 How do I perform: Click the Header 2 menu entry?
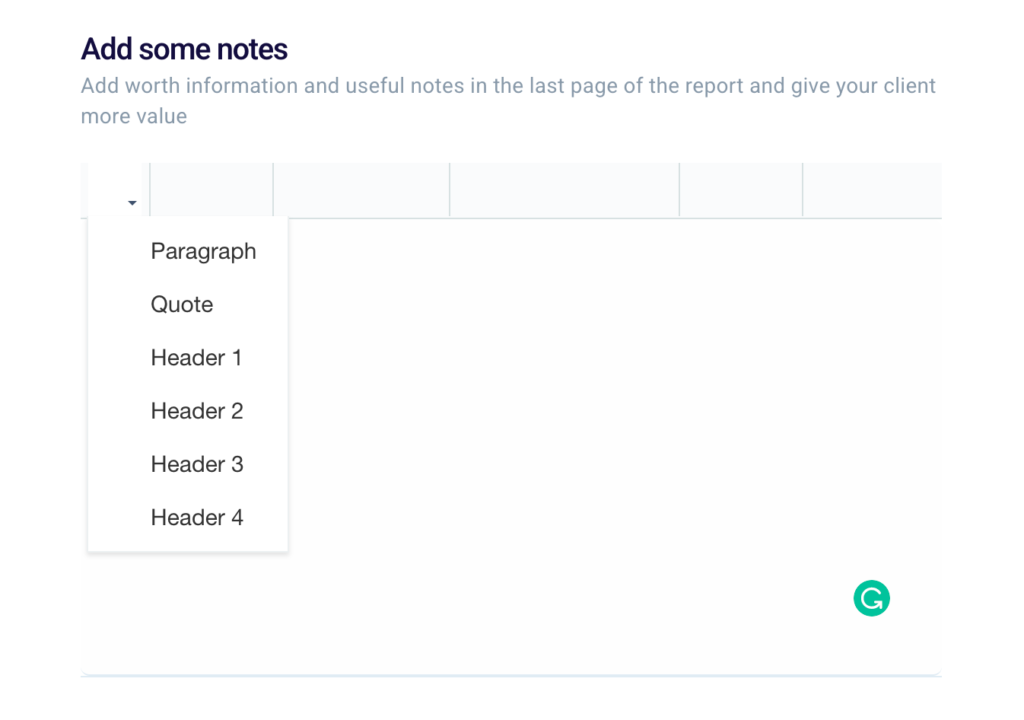(197, 410)
